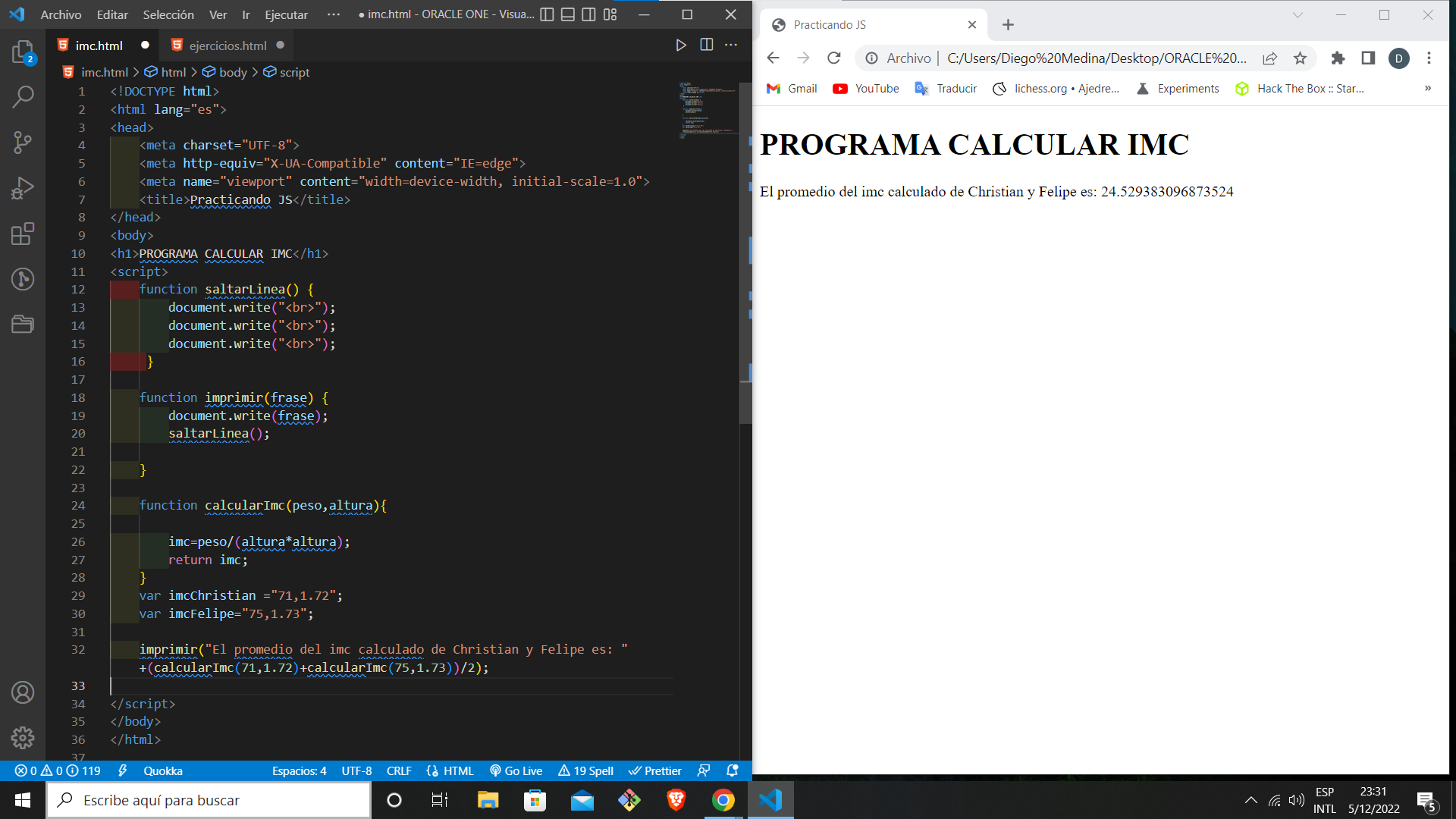This screenshot has height=819, width=1456.
Task: Open Chrome side panel icon
Action: (x=1368, y=58)
